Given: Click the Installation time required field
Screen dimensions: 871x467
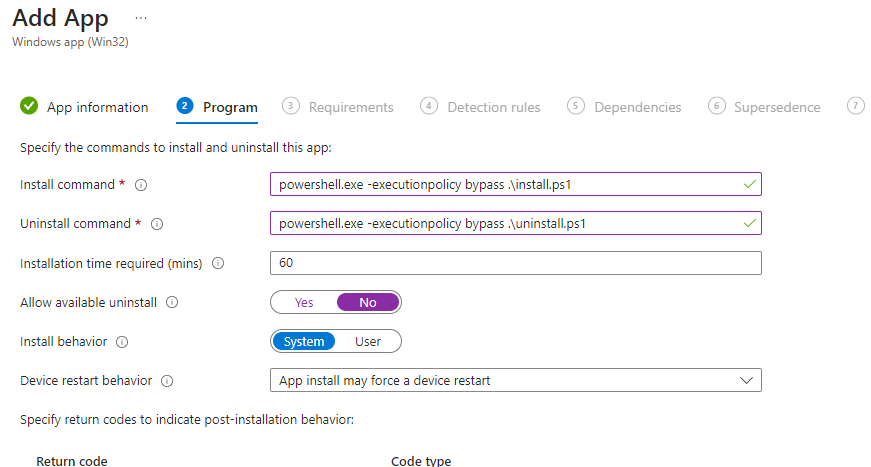Looking at the screenshot, I should [515, 263].
